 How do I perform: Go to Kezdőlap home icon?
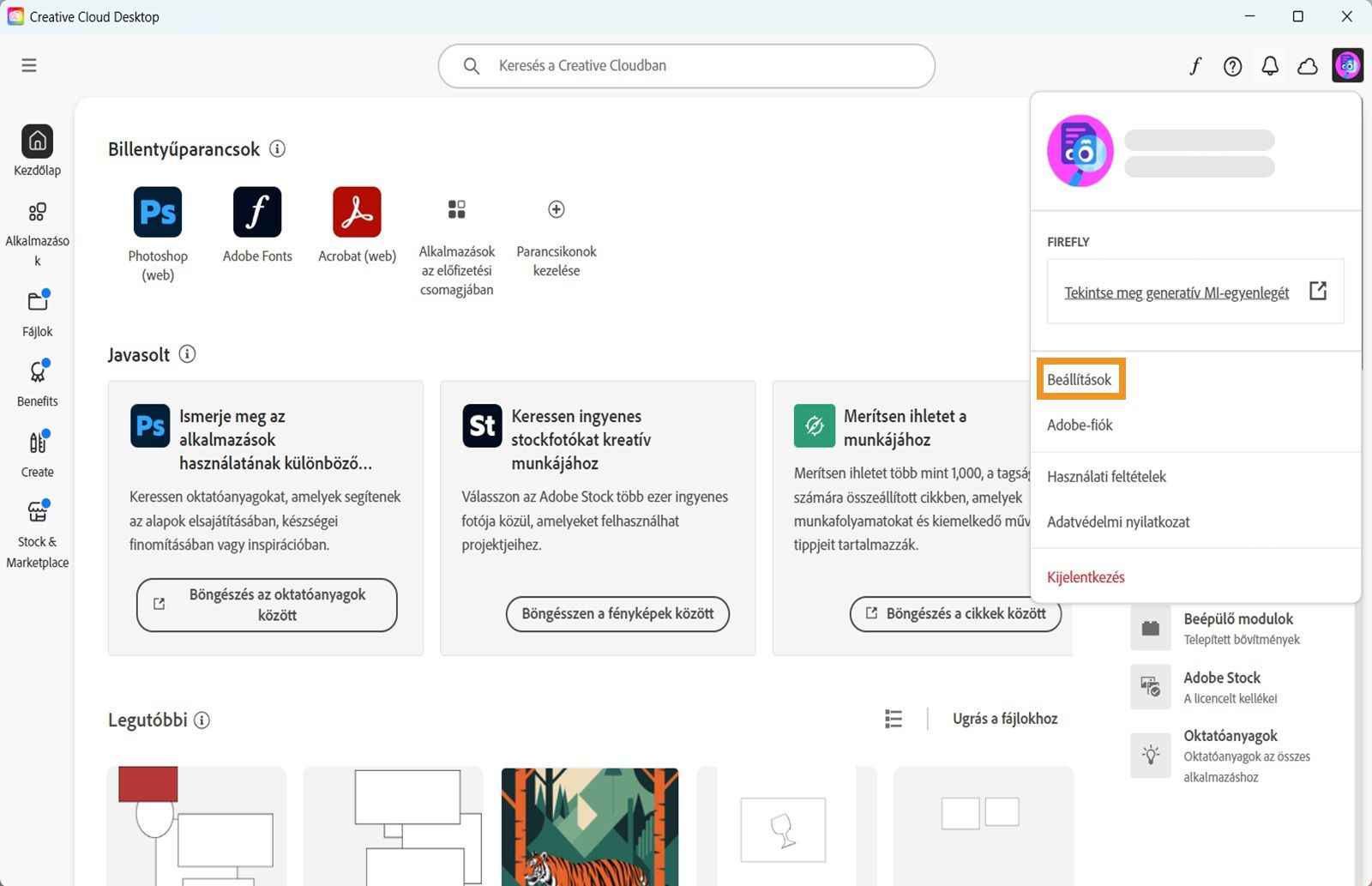(37, 141)
